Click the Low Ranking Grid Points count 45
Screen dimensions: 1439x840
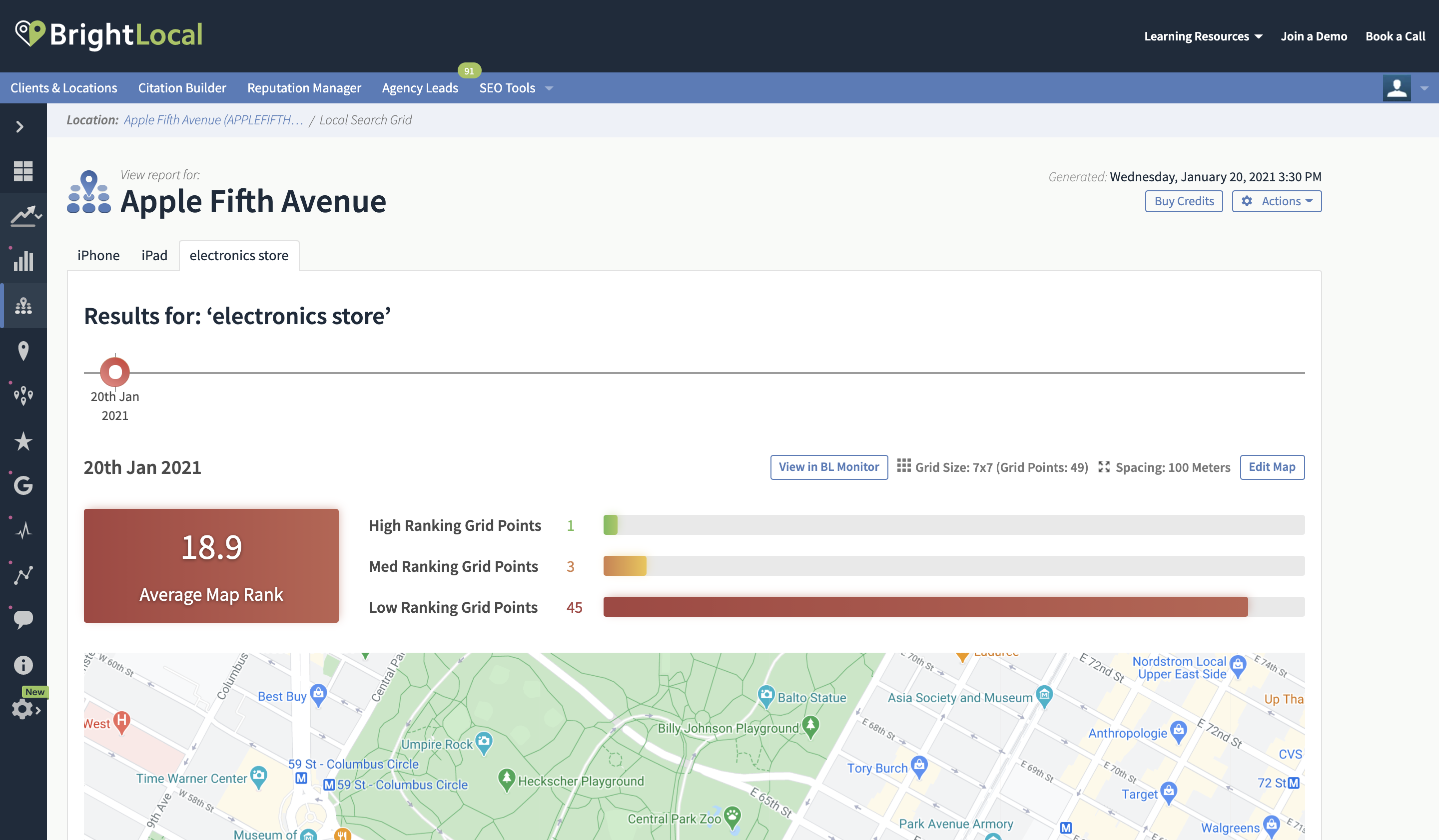click(x=574, y=607)
